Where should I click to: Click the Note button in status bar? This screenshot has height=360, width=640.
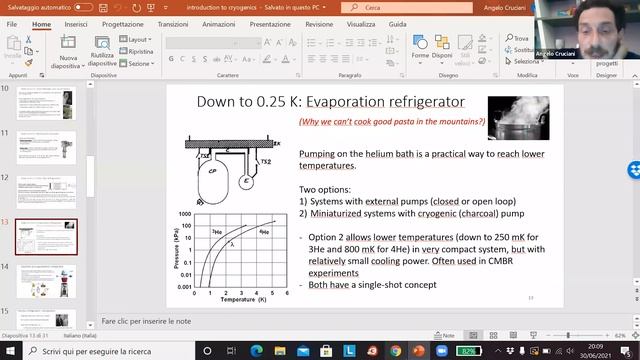coord(444,336)
